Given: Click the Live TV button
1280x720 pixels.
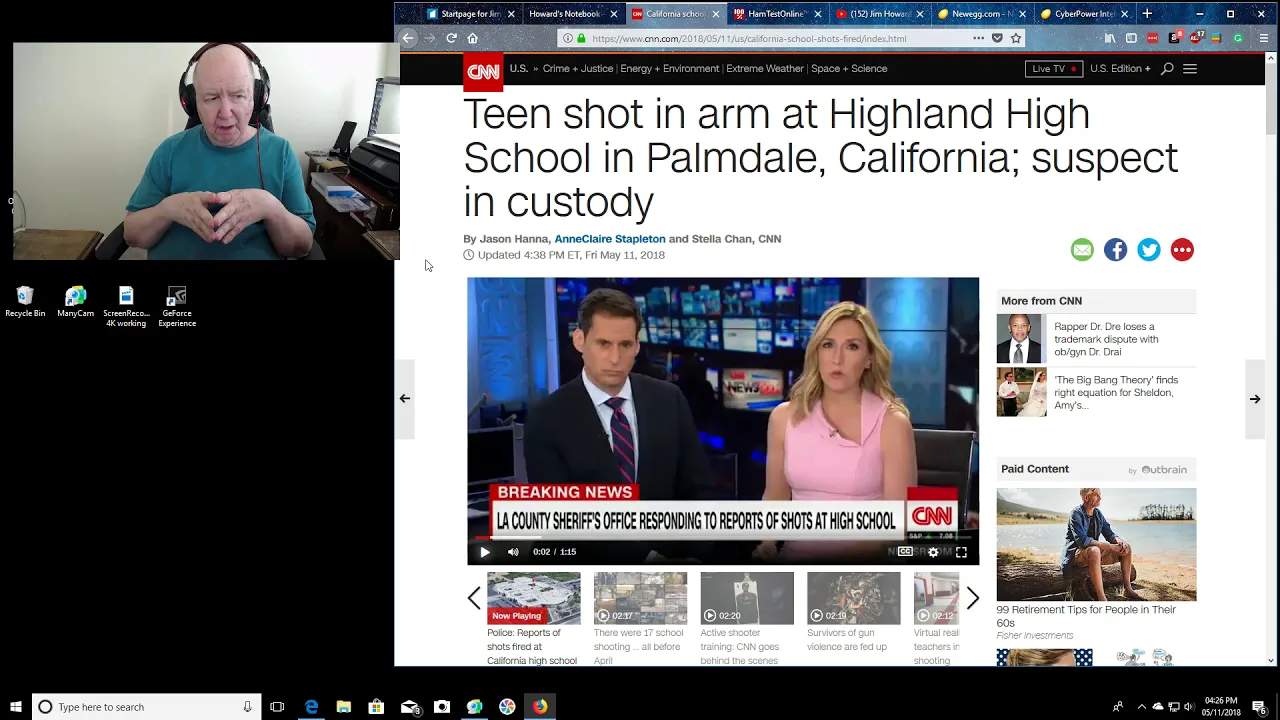Looking at the screenshot, I should 1054,69.
